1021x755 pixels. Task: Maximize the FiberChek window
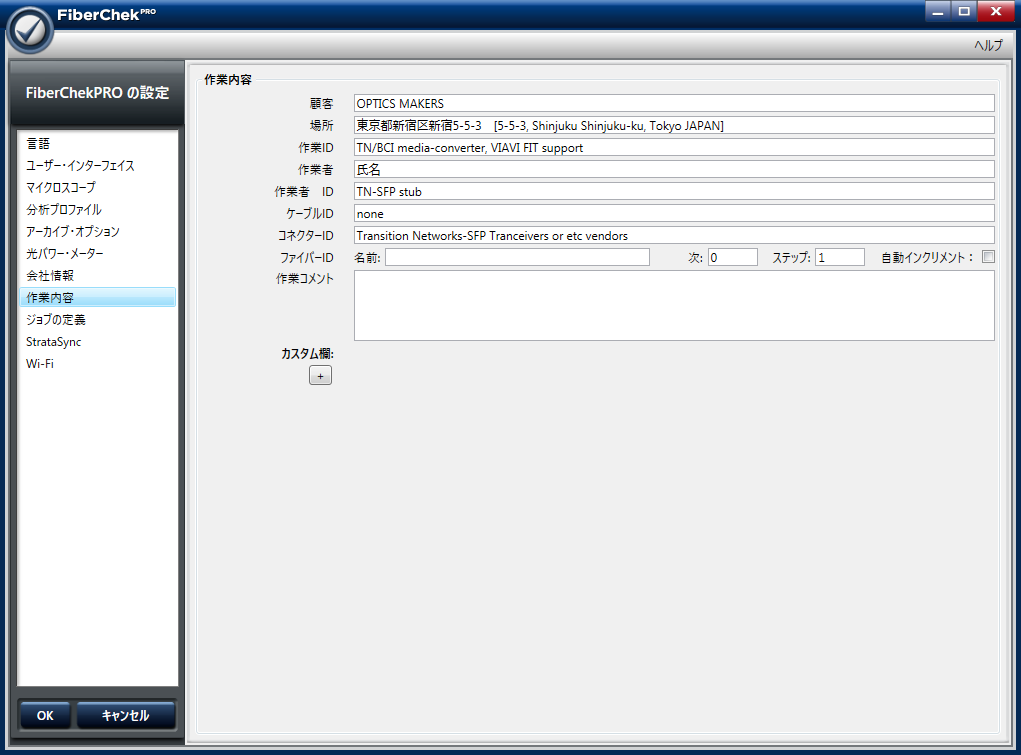coord(964,11)
